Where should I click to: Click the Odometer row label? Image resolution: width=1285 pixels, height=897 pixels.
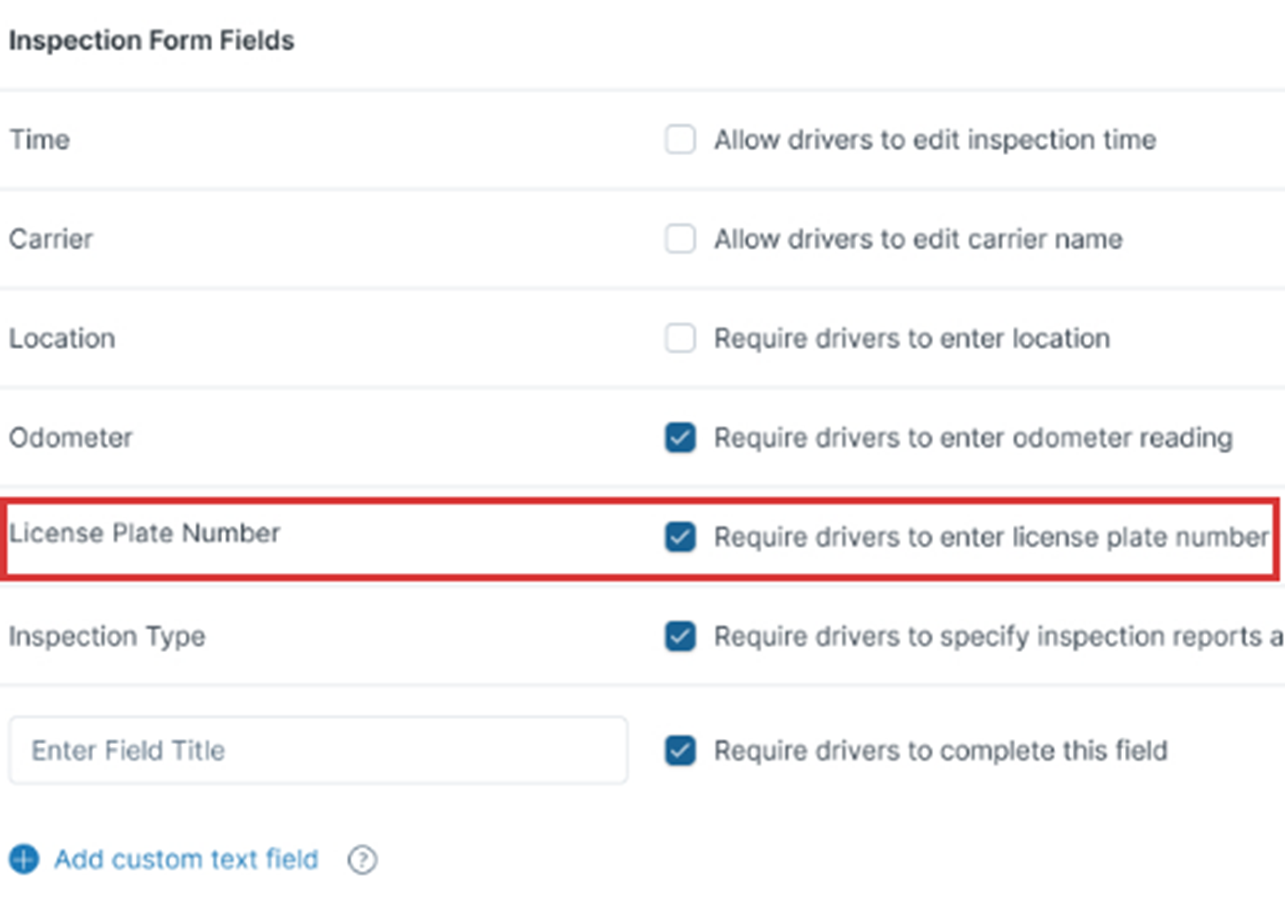(71, 437)
